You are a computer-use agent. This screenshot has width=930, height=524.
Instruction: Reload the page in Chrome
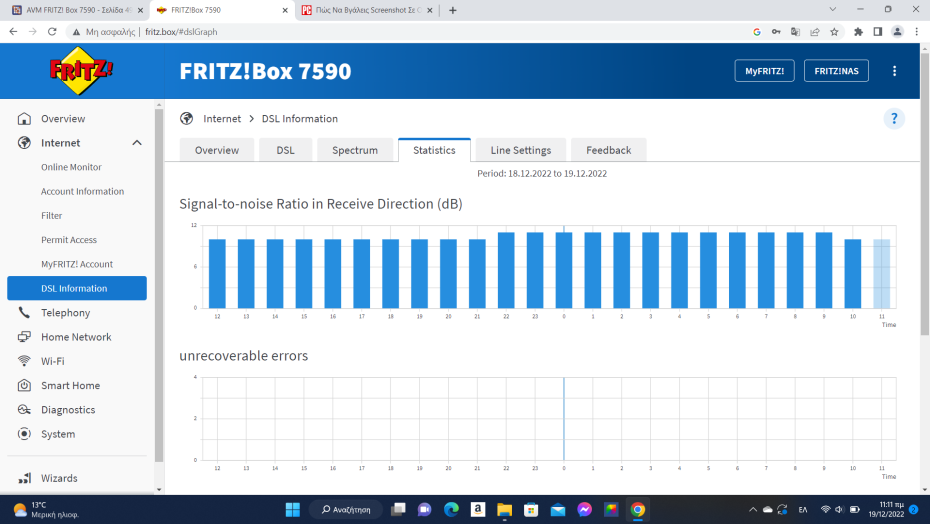[x=52, y=32]
